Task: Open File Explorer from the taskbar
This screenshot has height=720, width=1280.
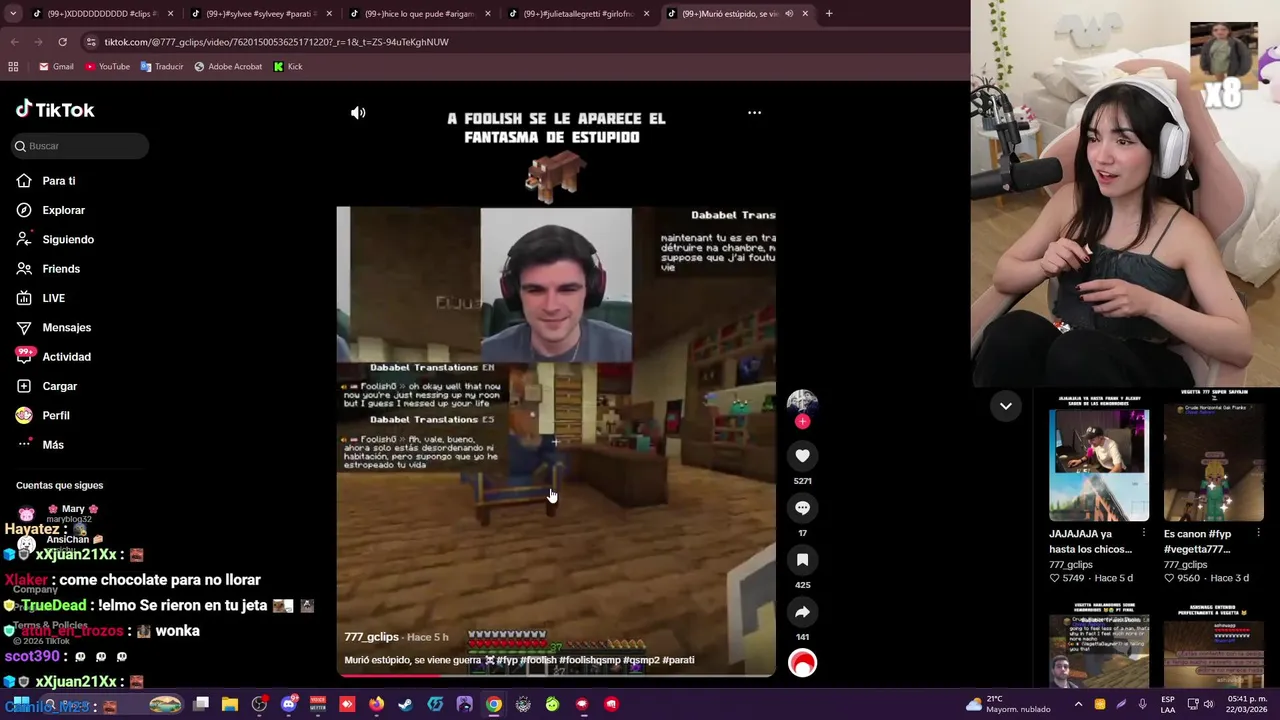Action: pos(230,705)
